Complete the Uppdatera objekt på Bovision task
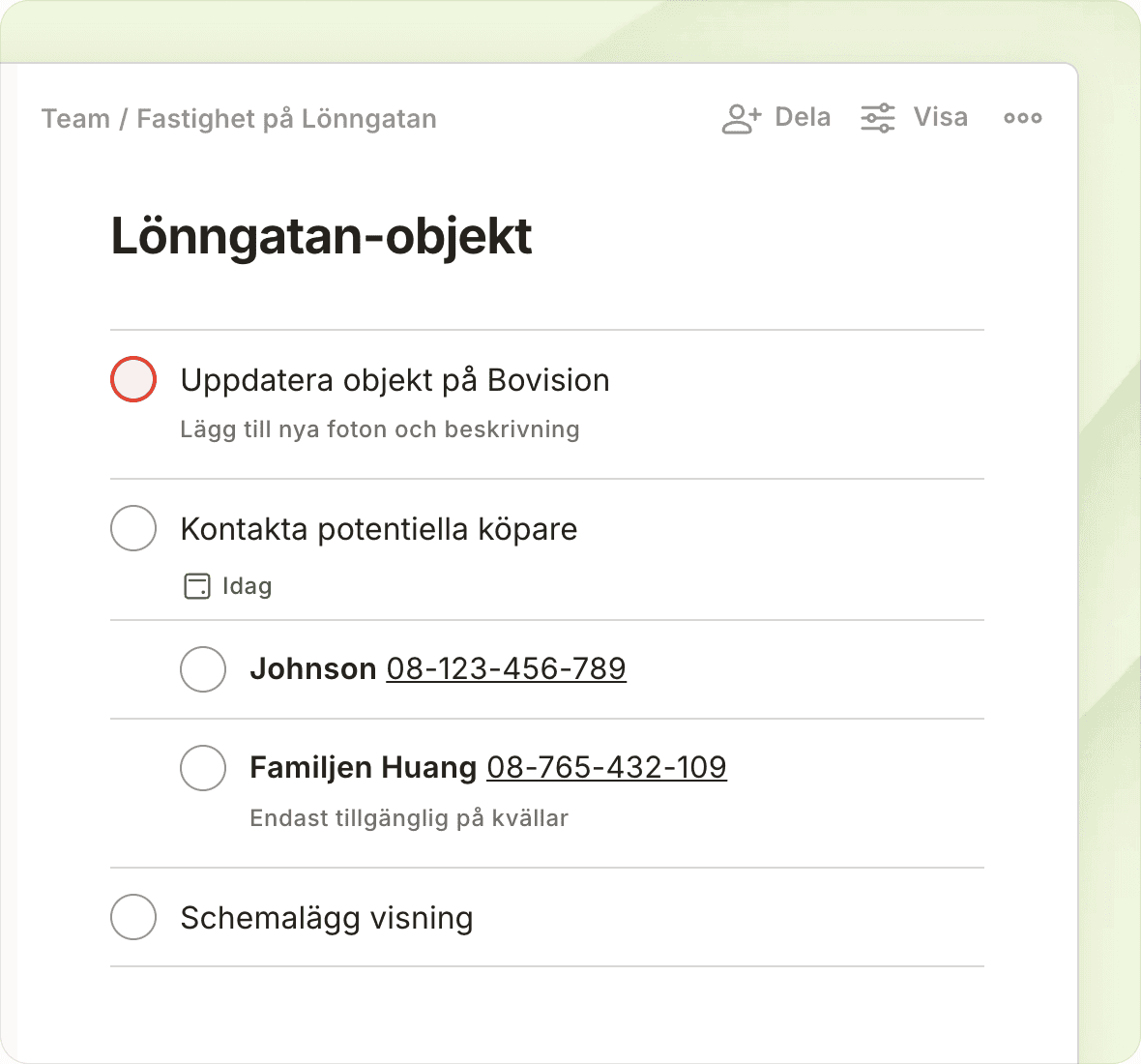The height and width of the screenshot is (1064, 1141). [x=133, y=379]
